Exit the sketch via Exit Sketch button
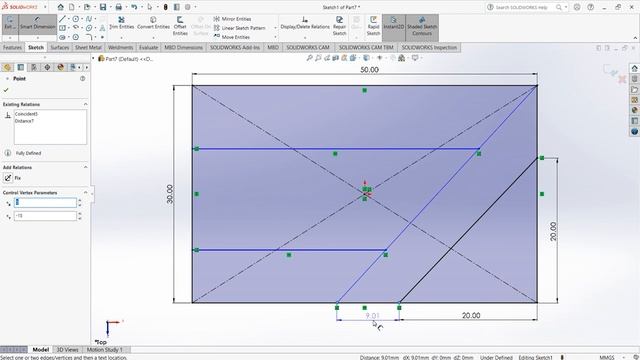This screenshot has width=640, height=360. pos(9,23)
